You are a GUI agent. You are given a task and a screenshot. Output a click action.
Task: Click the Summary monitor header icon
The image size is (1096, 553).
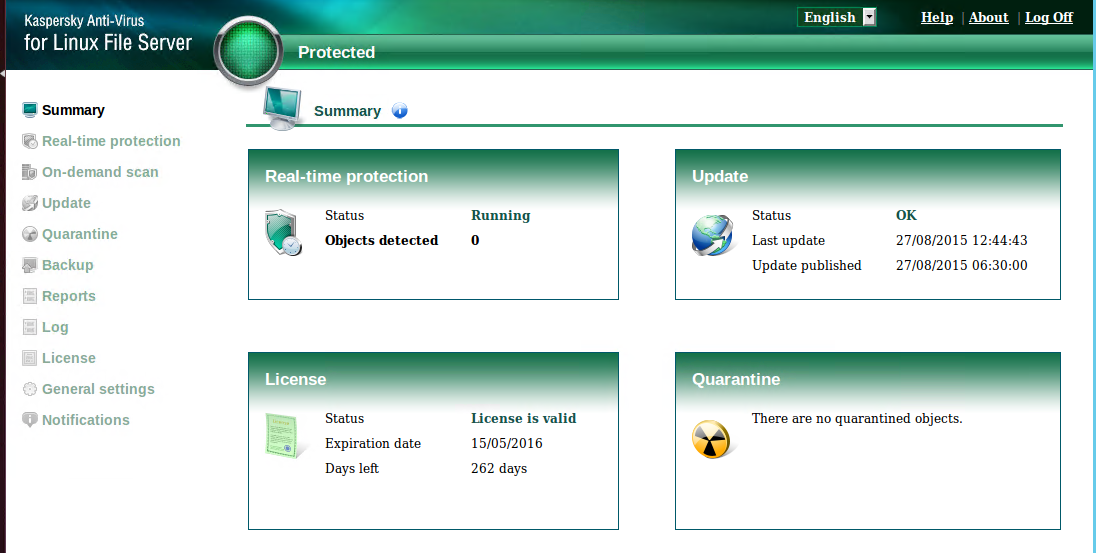(x=283, y=106)
